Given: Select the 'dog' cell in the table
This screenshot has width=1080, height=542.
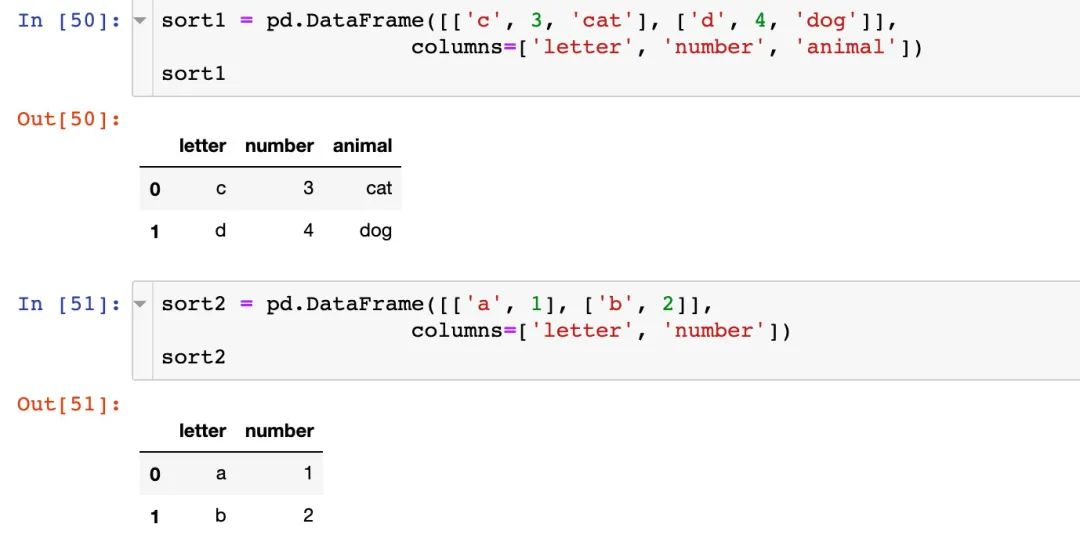Looking at the screenshot, I should pyautogui.click(x=375, y=231).
